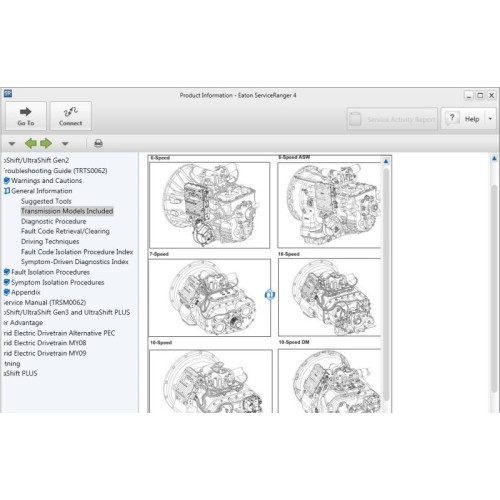Select Hybrid Electric Drivetrain Alternative PEC
Screen dimensions: 500x500
(x=59, y=333)
